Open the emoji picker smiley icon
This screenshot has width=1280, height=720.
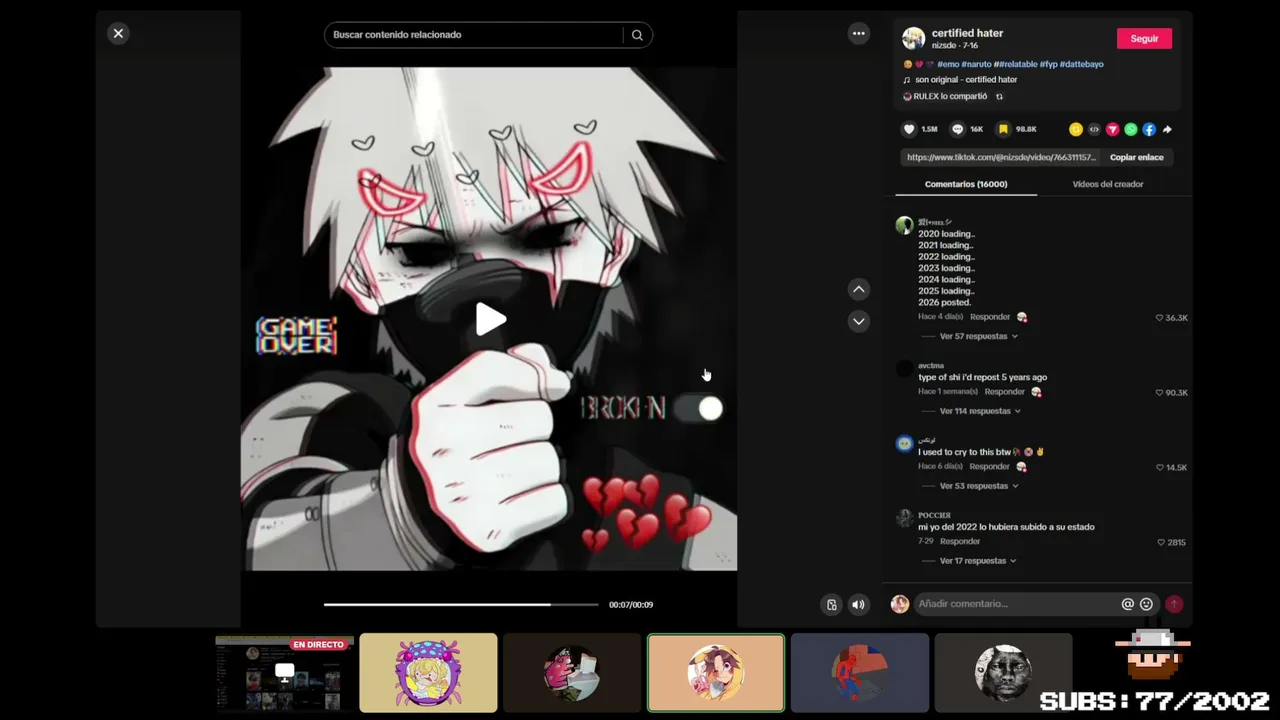[1146, 604]
